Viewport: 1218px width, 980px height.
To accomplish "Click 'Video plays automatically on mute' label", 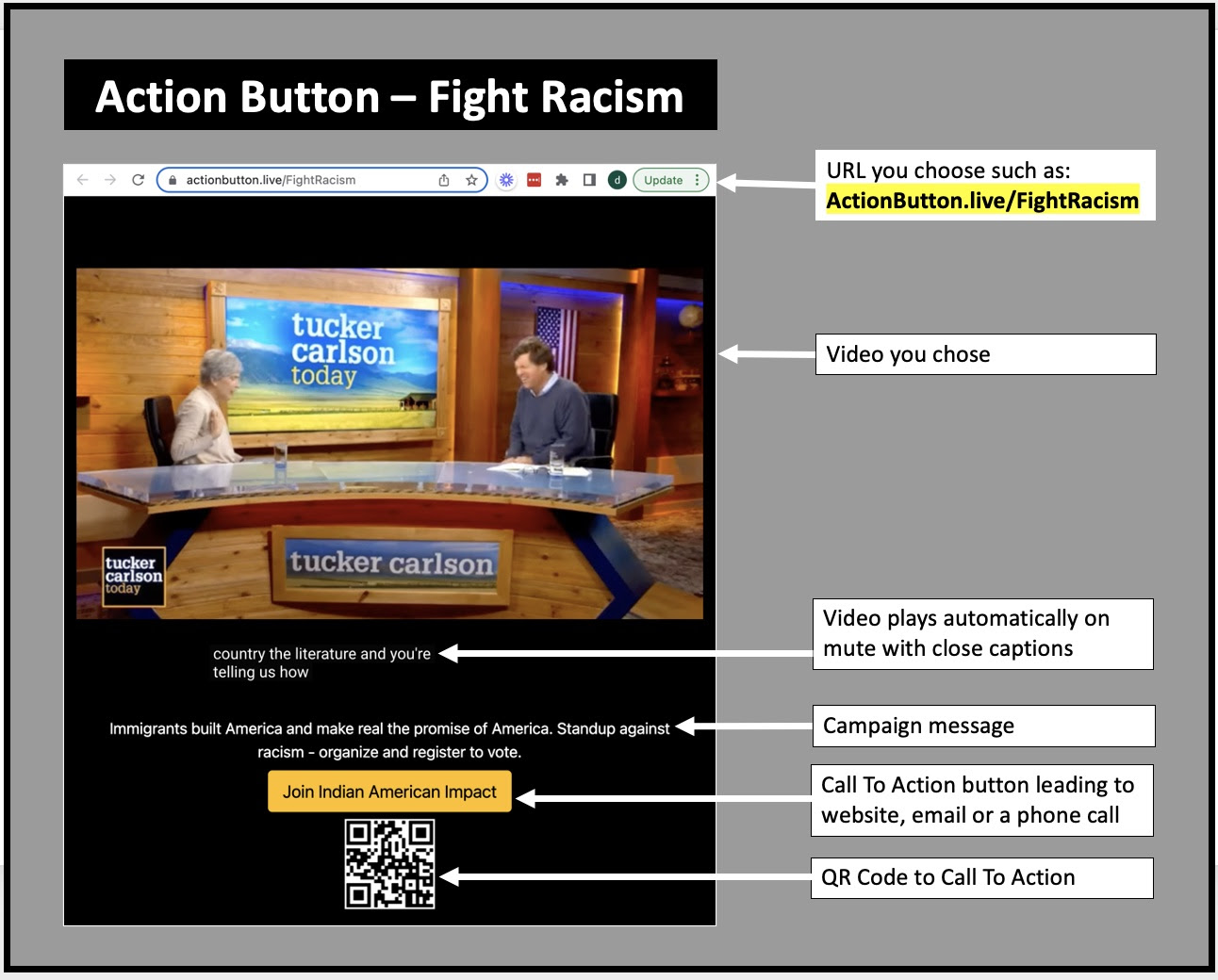I will (982, 634).
